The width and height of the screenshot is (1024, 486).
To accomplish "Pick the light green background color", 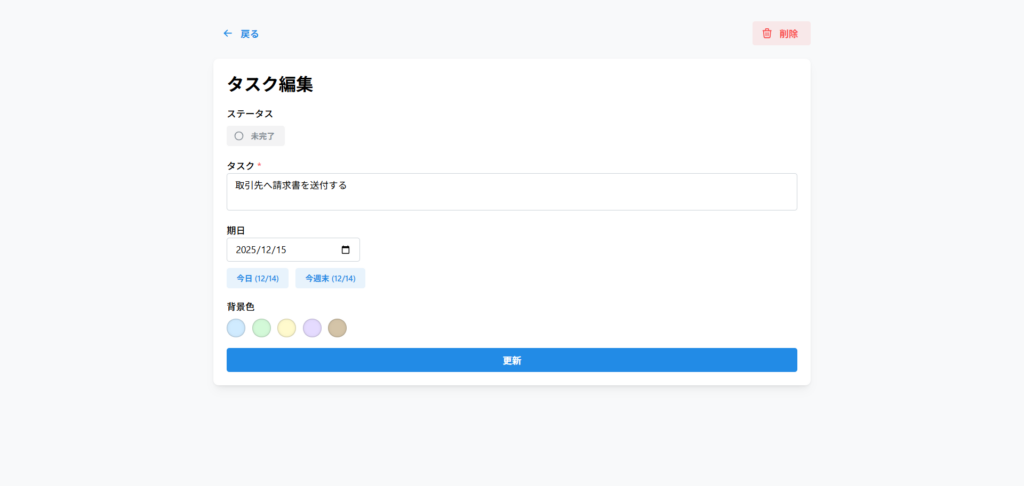I will coord(261,328).
